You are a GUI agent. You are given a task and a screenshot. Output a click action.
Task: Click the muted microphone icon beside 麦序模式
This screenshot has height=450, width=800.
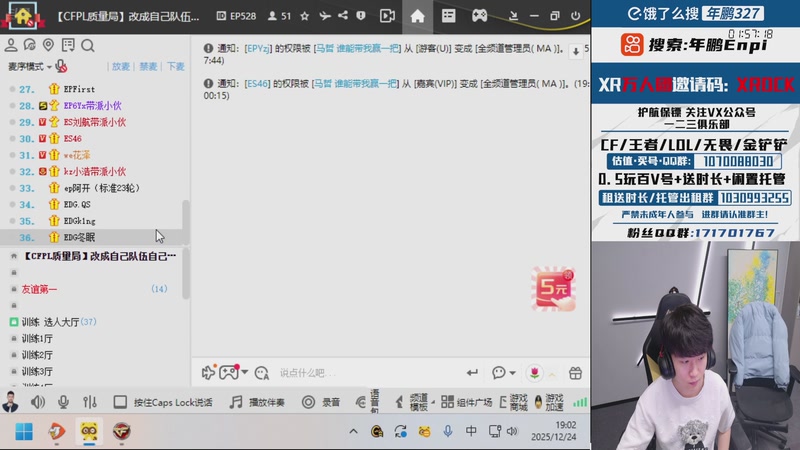(x=61, y=66)
